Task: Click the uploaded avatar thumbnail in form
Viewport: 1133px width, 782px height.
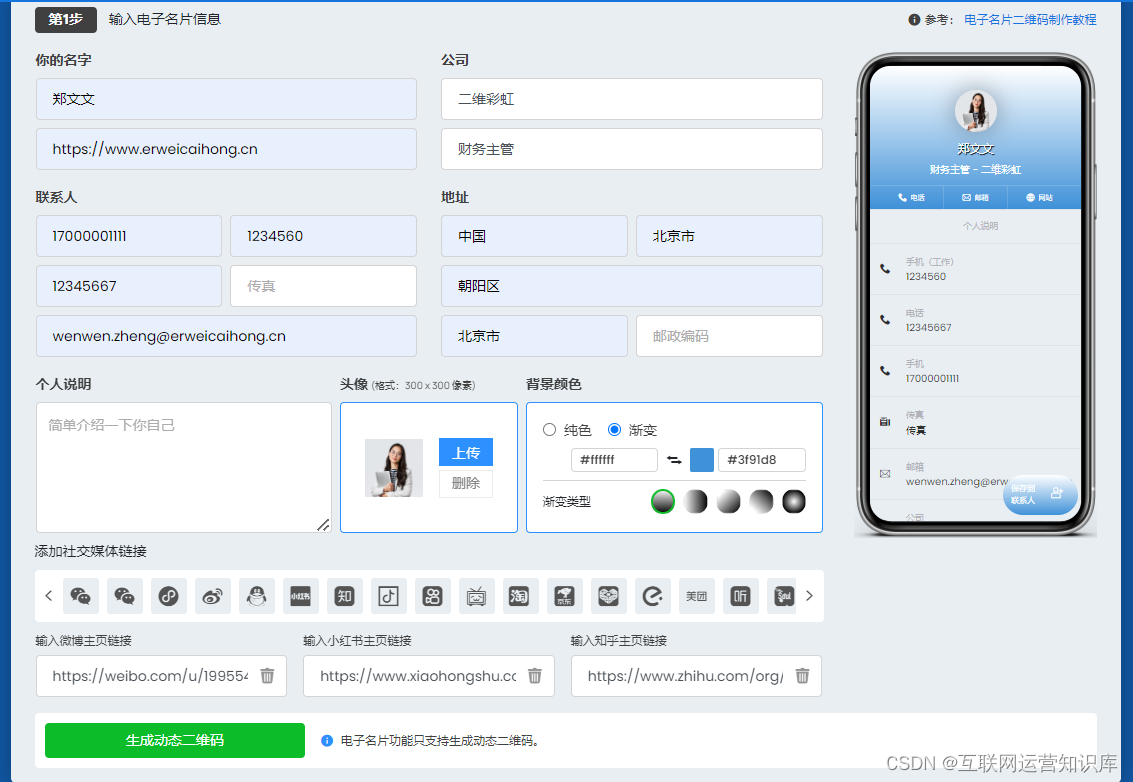Action: (x=394, y=468)
